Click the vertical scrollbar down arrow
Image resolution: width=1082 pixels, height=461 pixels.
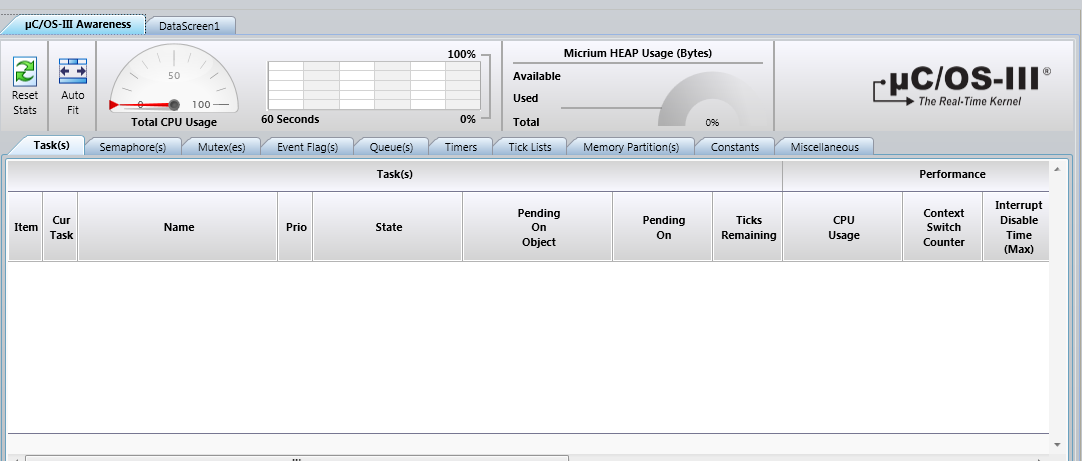click(x=1057, y=445)
